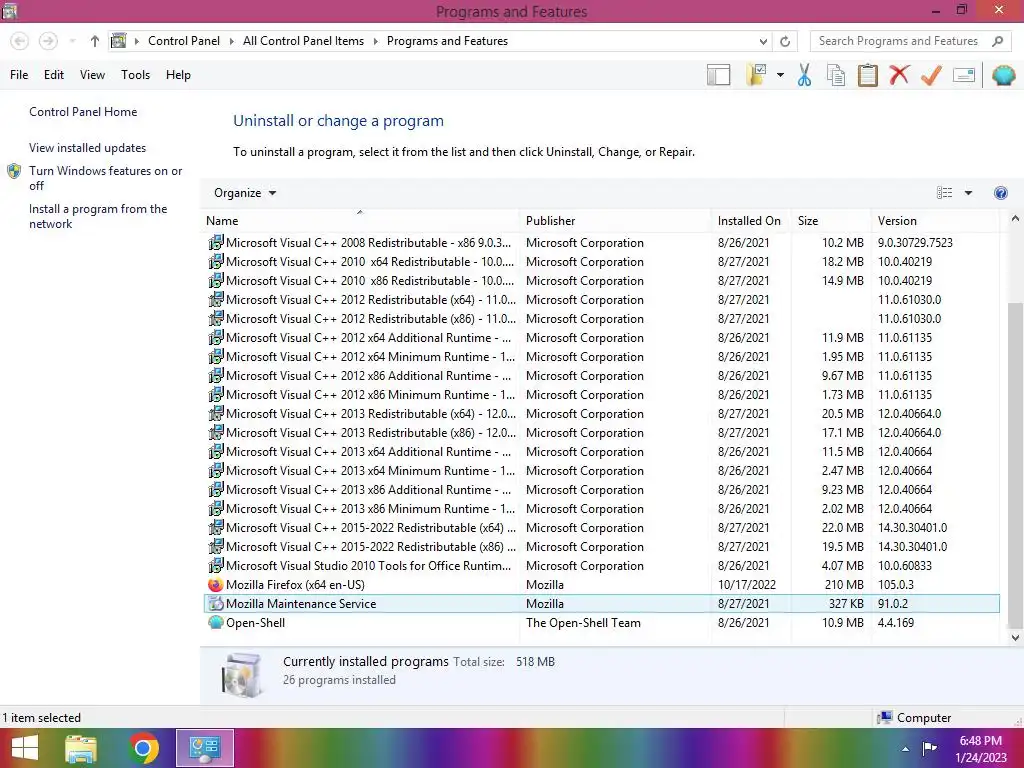The height and width of the screenshot is (768, 1024).
Task: Click the search magnifier icon
Action: 997,41
